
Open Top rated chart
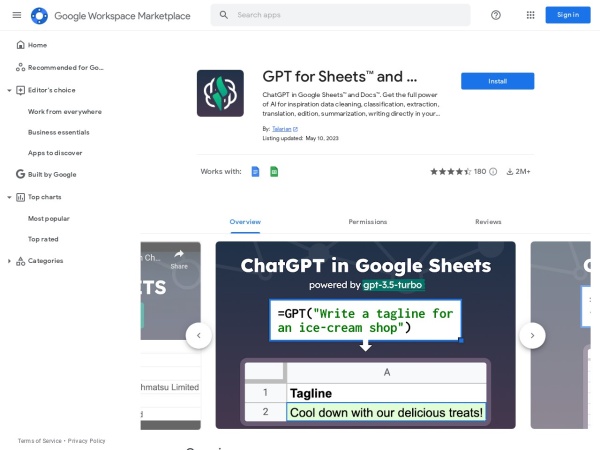click(43, 239)
